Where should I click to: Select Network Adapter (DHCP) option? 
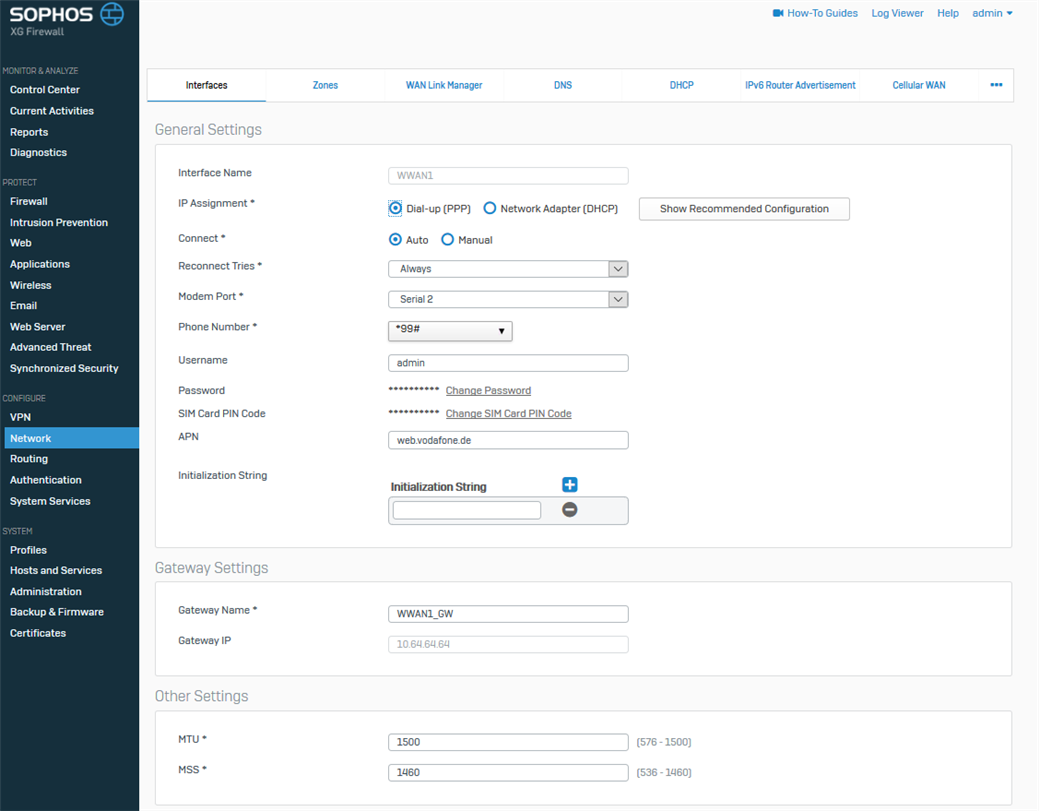point(490,209)
